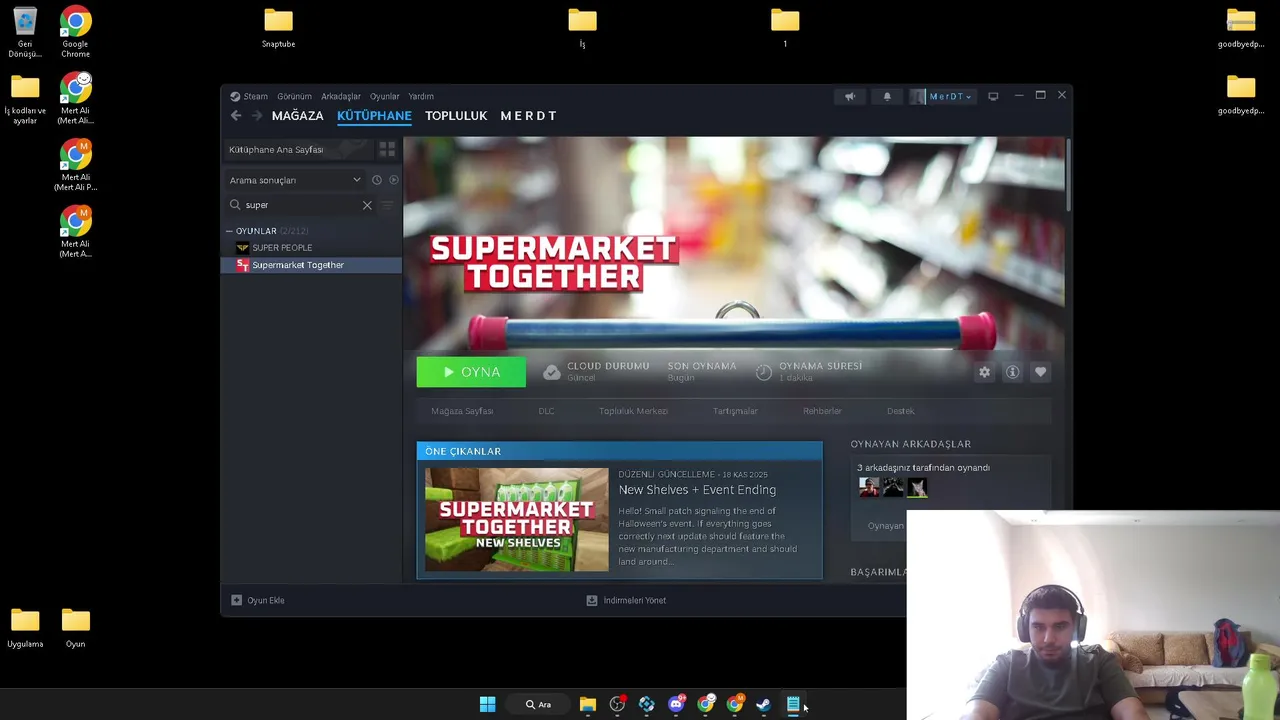Open advanced library filter options icon

388,205
